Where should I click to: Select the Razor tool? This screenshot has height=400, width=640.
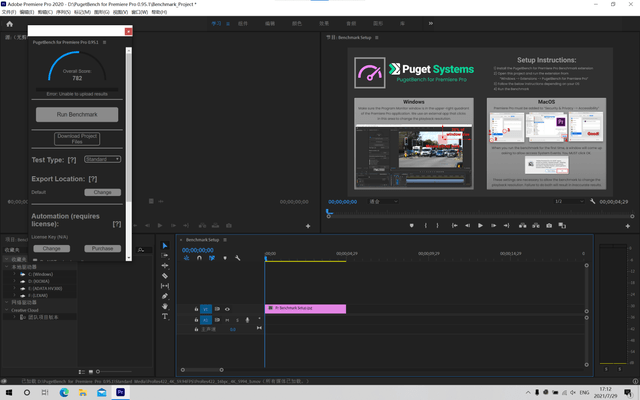point(165,276)
